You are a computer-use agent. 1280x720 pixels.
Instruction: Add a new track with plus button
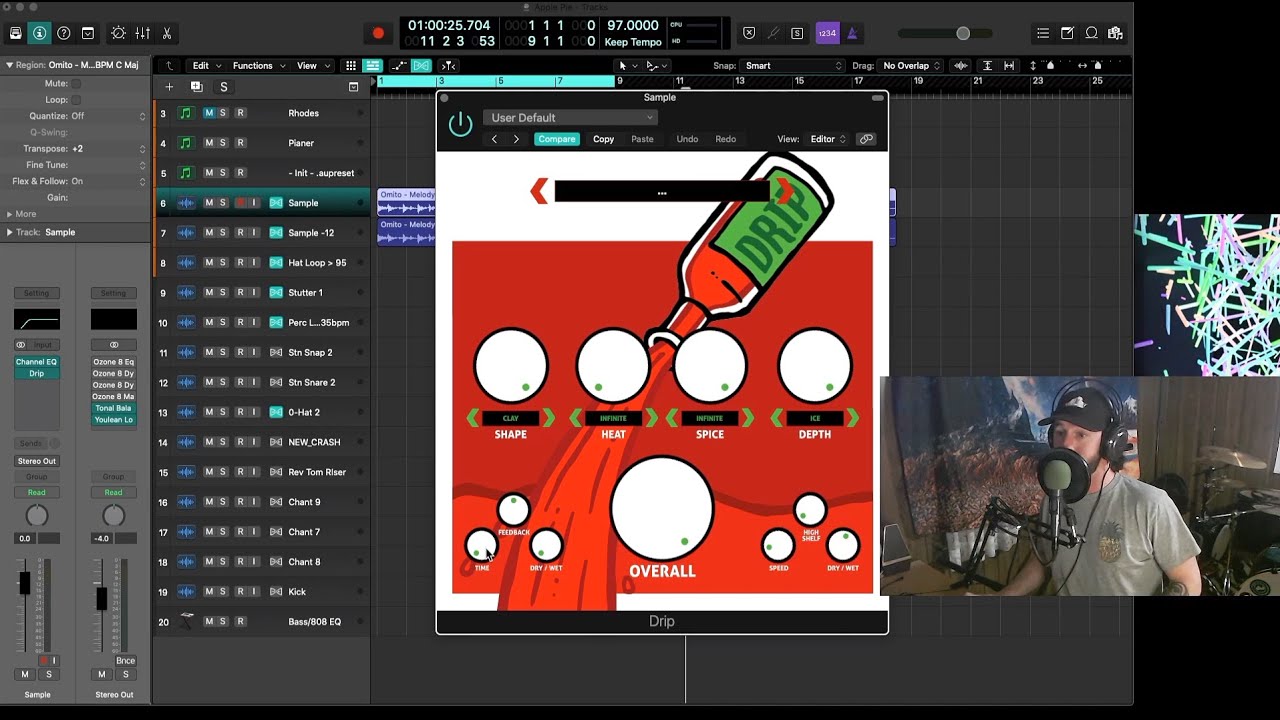(x=169, y=87)
